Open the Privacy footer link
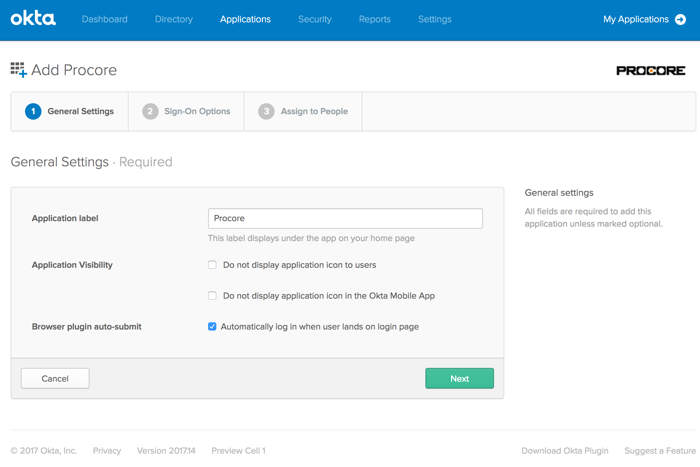Viewport: 700px width, 467px height. coord(107,451)
